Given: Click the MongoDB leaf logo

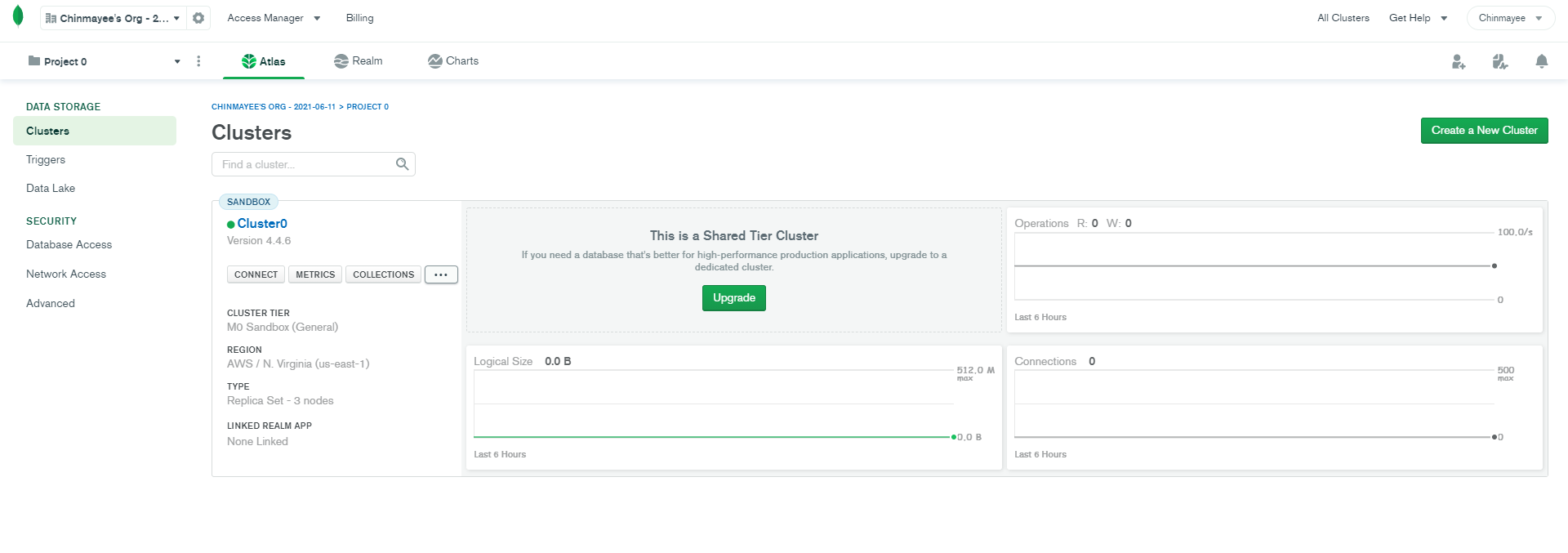Looking at the screenshot, I should [x=18, y=17].
